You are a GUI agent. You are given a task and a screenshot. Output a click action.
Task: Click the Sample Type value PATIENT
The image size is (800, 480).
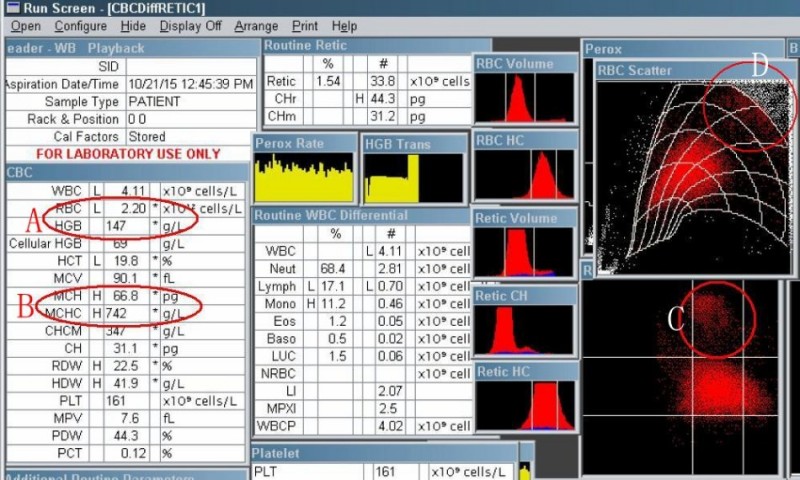pos(154,102)
